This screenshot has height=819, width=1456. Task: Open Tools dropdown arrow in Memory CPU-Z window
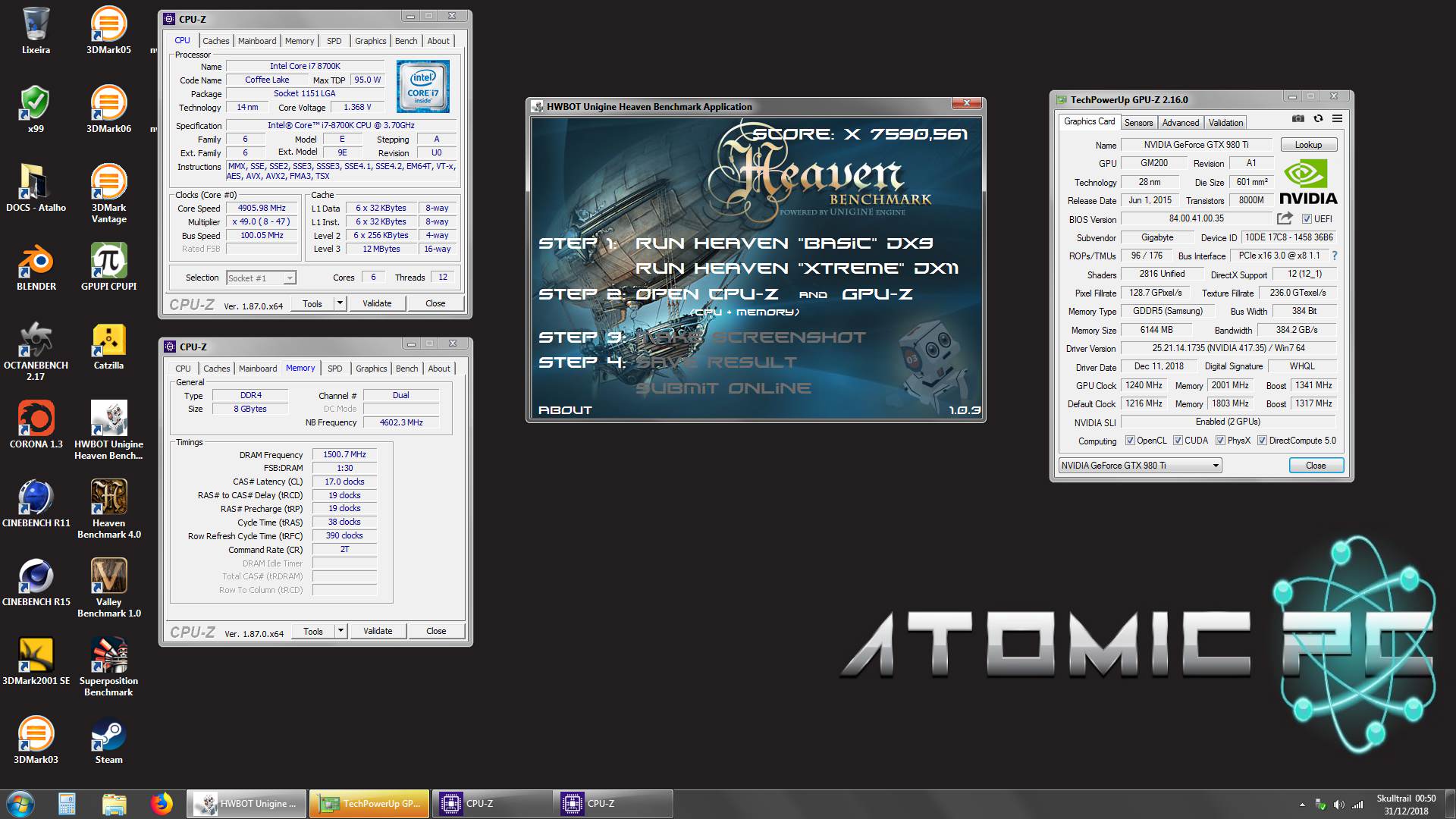point(340,631)
